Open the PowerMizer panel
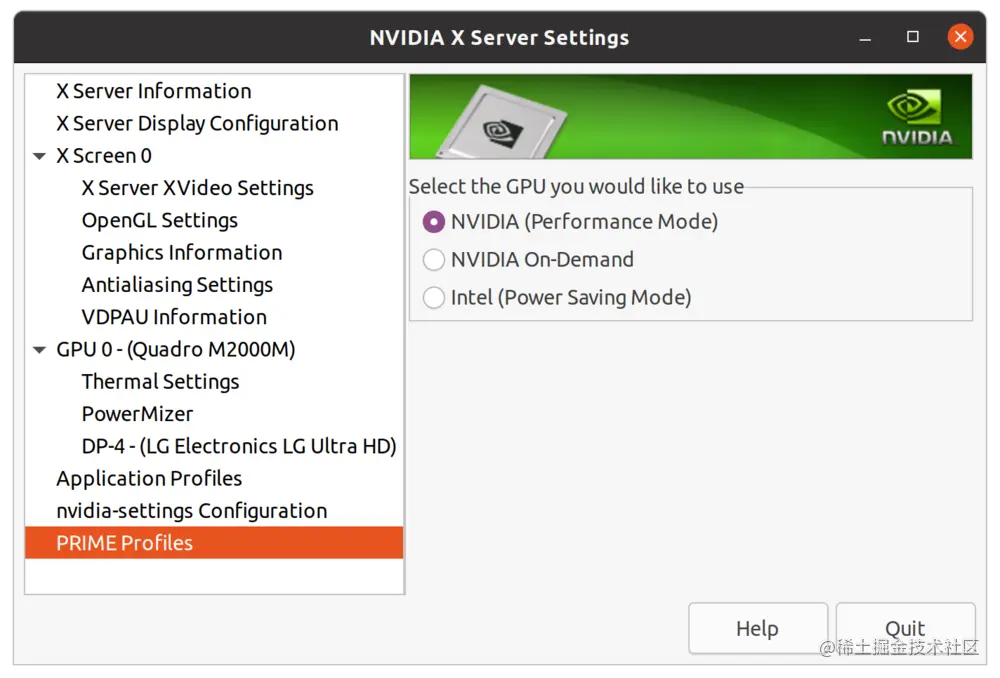This screenshot has height=678, width=1000. tap(137, 413)
